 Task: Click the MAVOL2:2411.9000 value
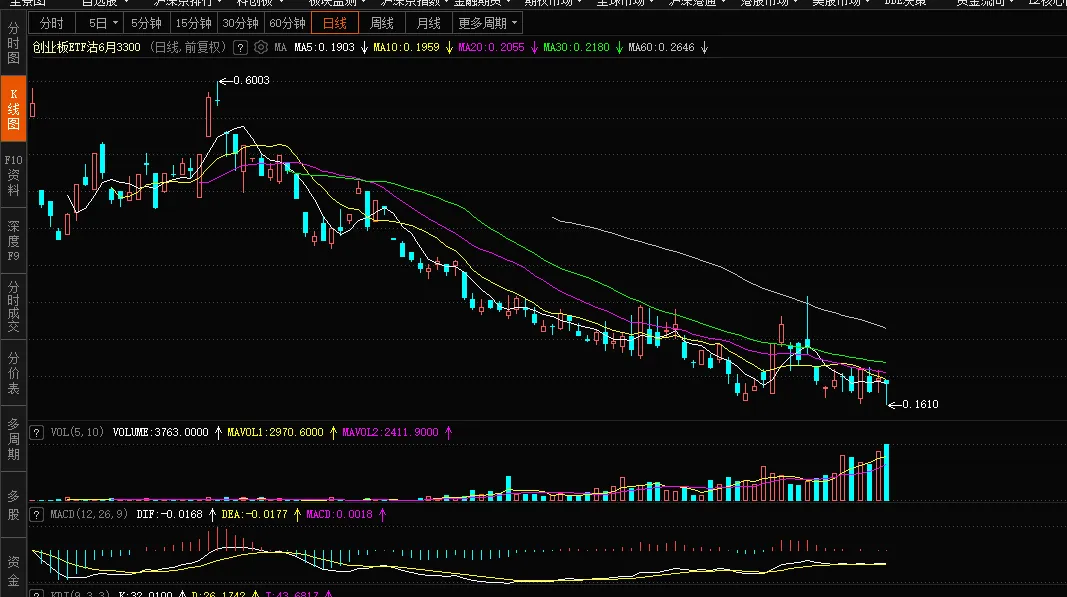pos(390,432)
